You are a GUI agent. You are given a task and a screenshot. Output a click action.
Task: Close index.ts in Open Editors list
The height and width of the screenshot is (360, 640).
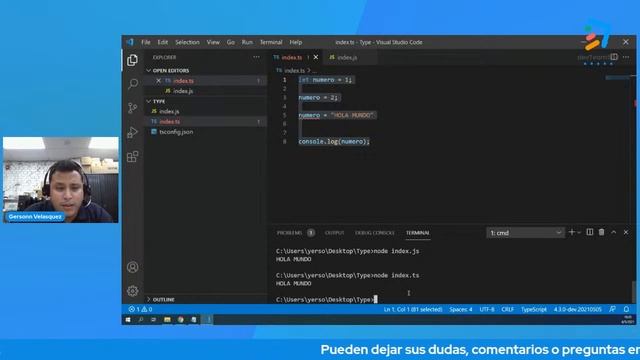[x=158, y=81]
